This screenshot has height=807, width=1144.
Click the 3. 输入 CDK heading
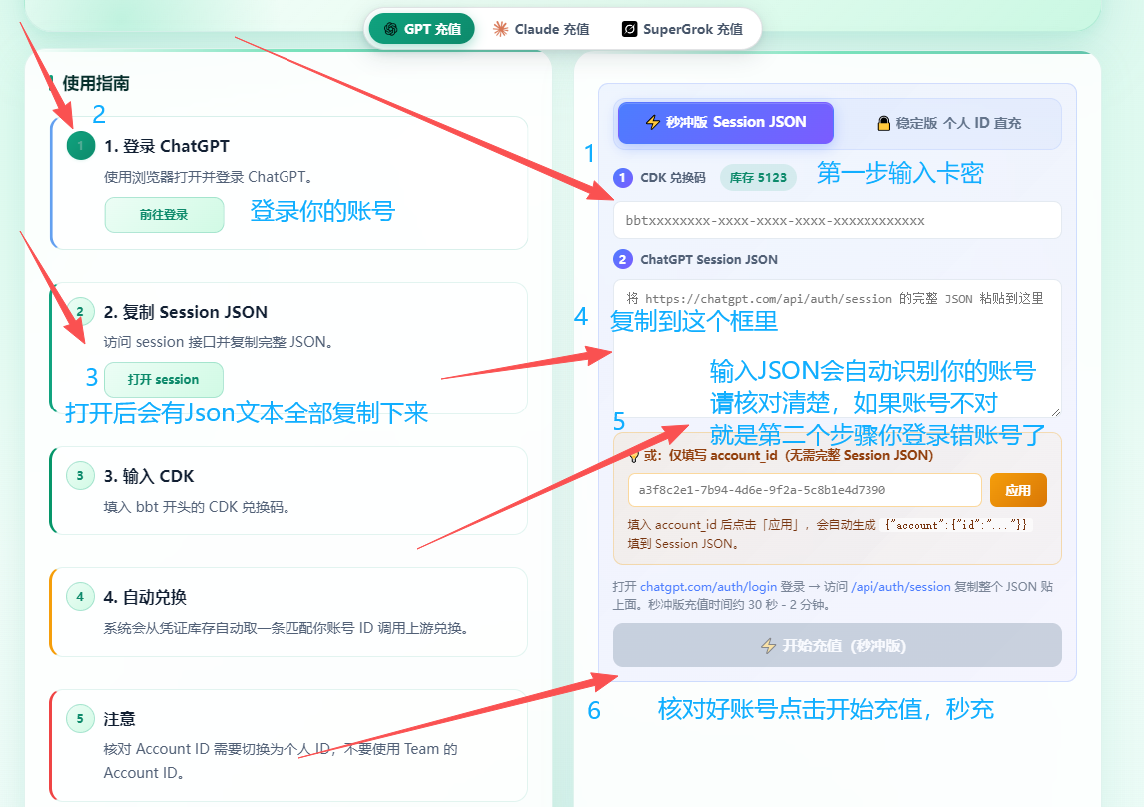tap(149, 476)
